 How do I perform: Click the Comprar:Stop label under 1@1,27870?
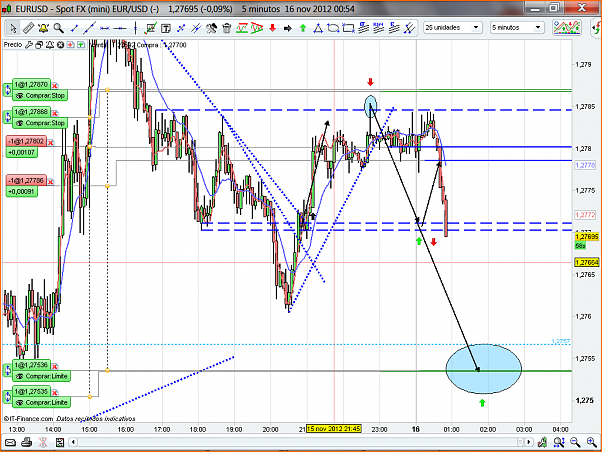pyautogui.click(x=40, y=95)
